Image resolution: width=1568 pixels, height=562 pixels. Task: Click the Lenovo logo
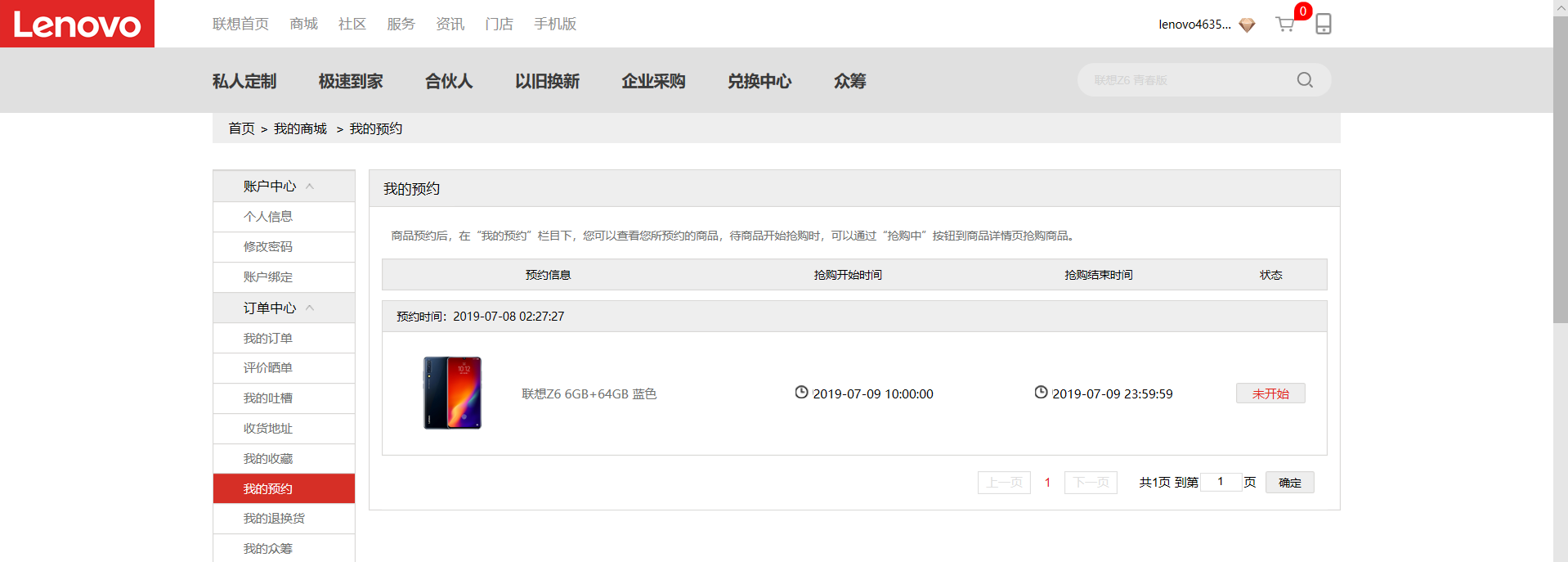point(77,24)
